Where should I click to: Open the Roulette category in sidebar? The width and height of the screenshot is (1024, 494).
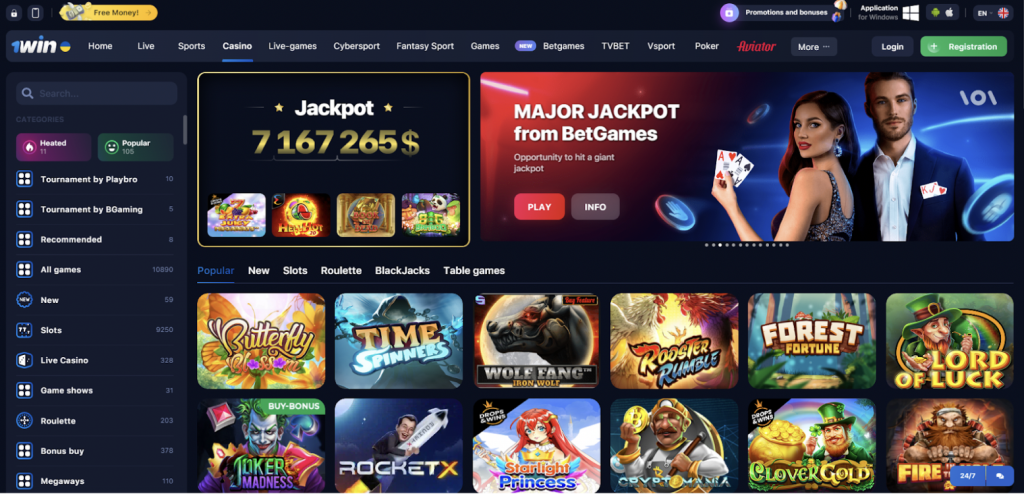95,421
